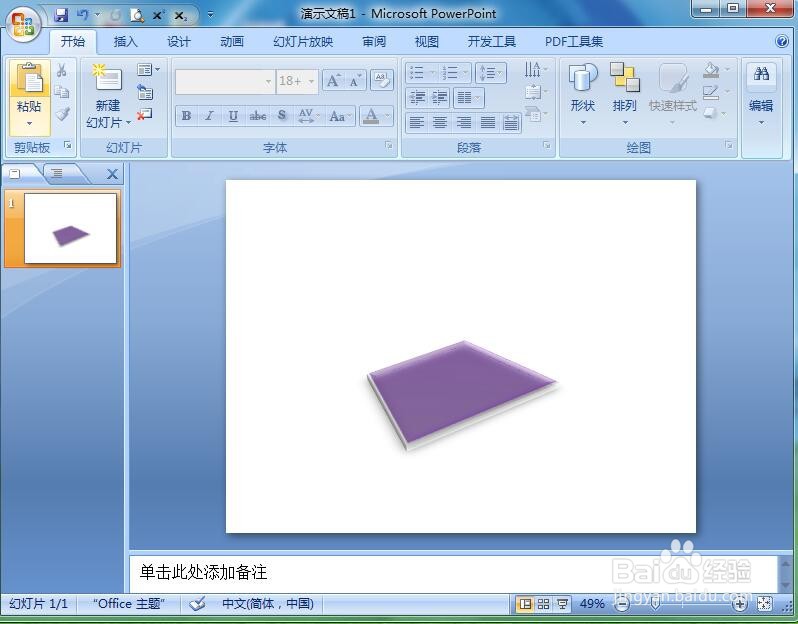Image resolution: width=798 pixels, height=624 pixels.
Task: Click the Office Button logo
Action: click(23, 23)
